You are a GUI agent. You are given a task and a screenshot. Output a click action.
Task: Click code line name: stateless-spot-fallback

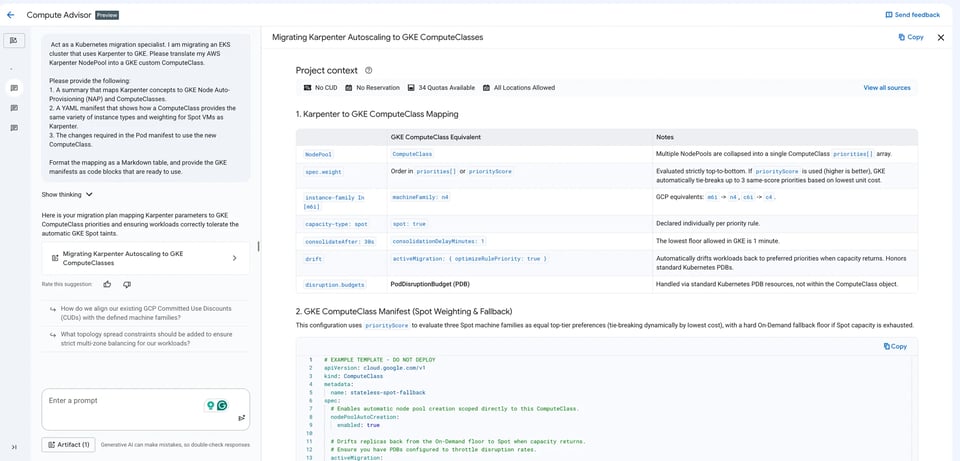coord(378,392)
